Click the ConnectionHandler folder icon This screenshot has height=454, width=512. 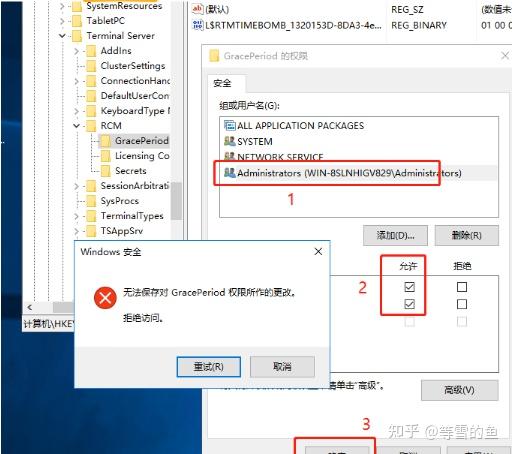[91, 81]
